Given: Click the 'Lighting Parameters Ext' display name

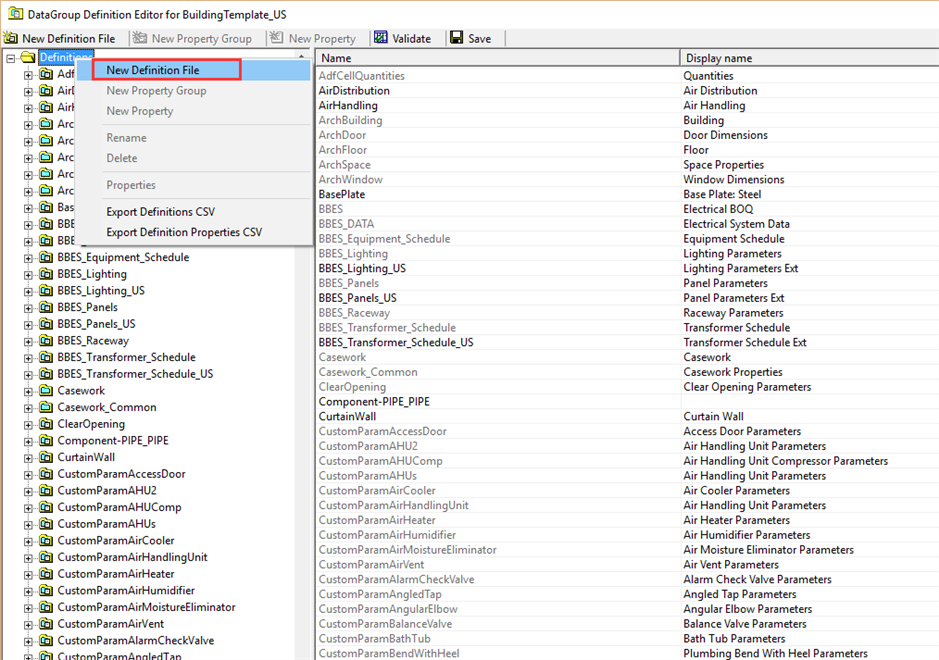Looking at the screenshot, I should pos(741,268).
